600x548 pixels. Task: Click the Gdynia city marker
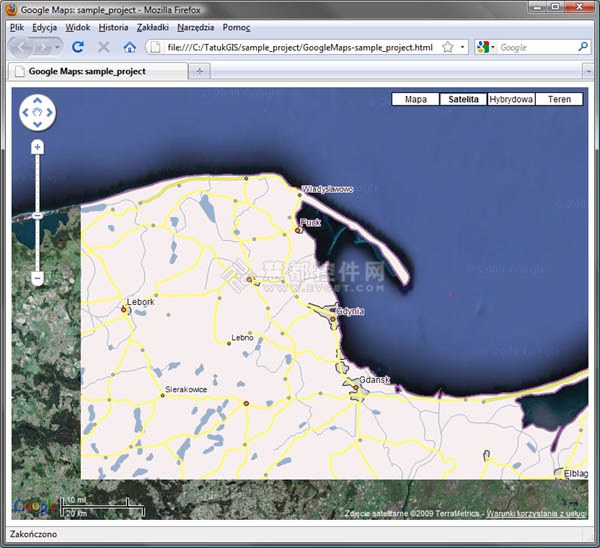pos(333,319)
